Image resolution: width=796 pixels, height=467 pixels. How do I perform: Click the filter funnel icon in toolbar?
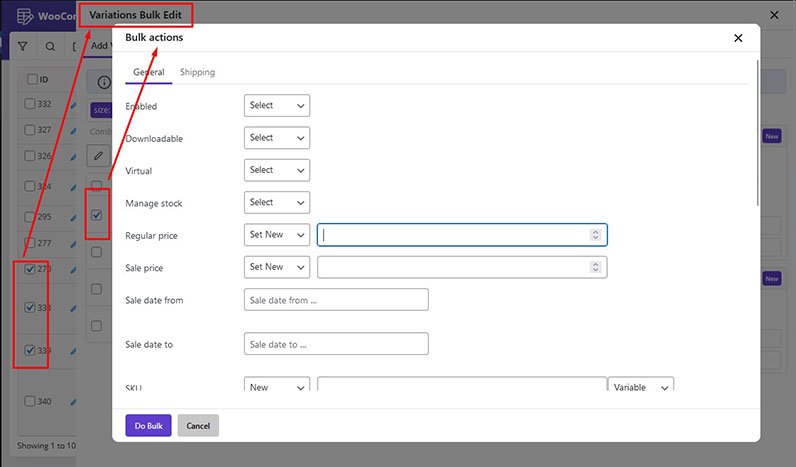coord(23,46)
